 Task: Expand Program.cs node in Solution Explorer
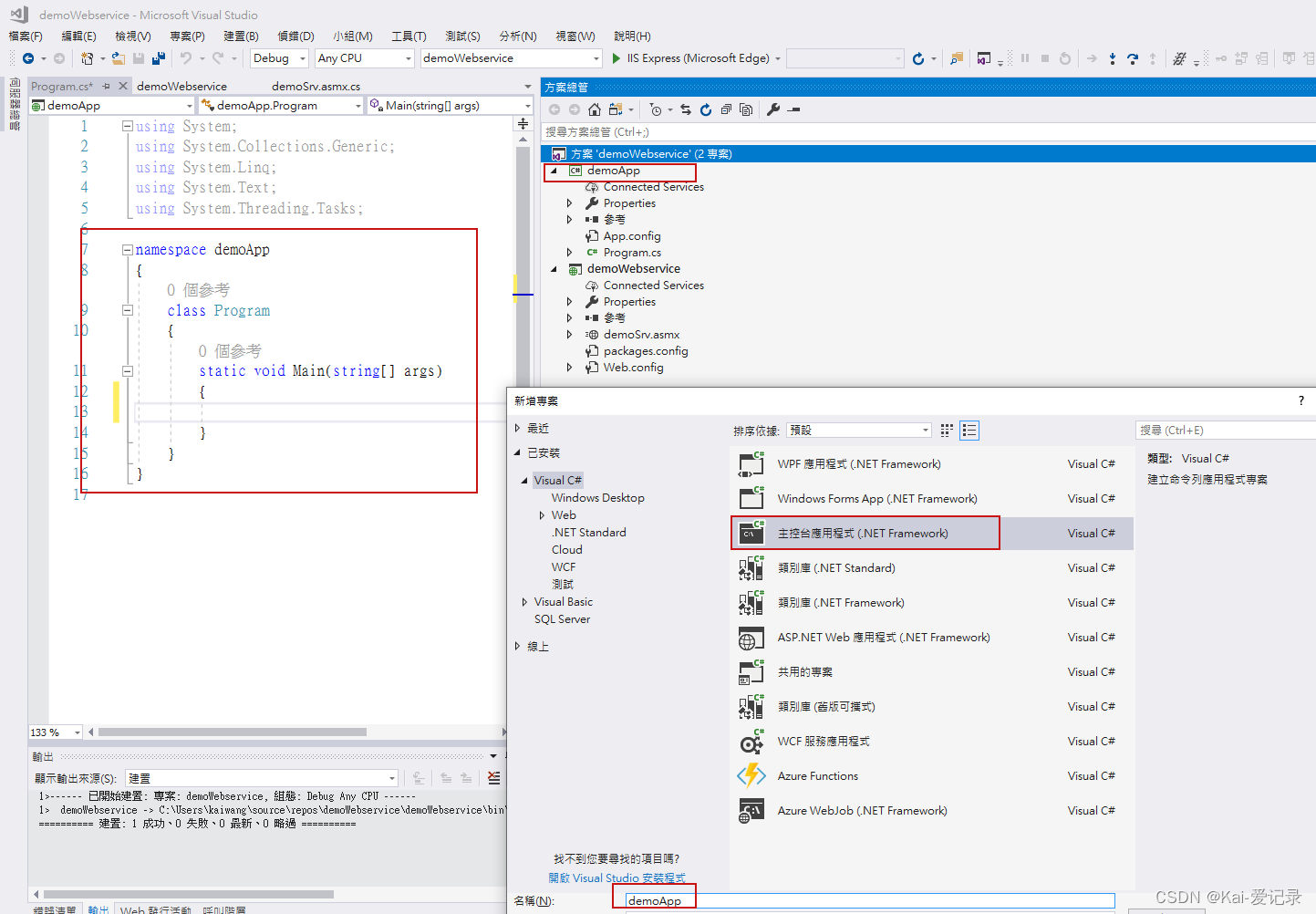[x=570, y=253]
